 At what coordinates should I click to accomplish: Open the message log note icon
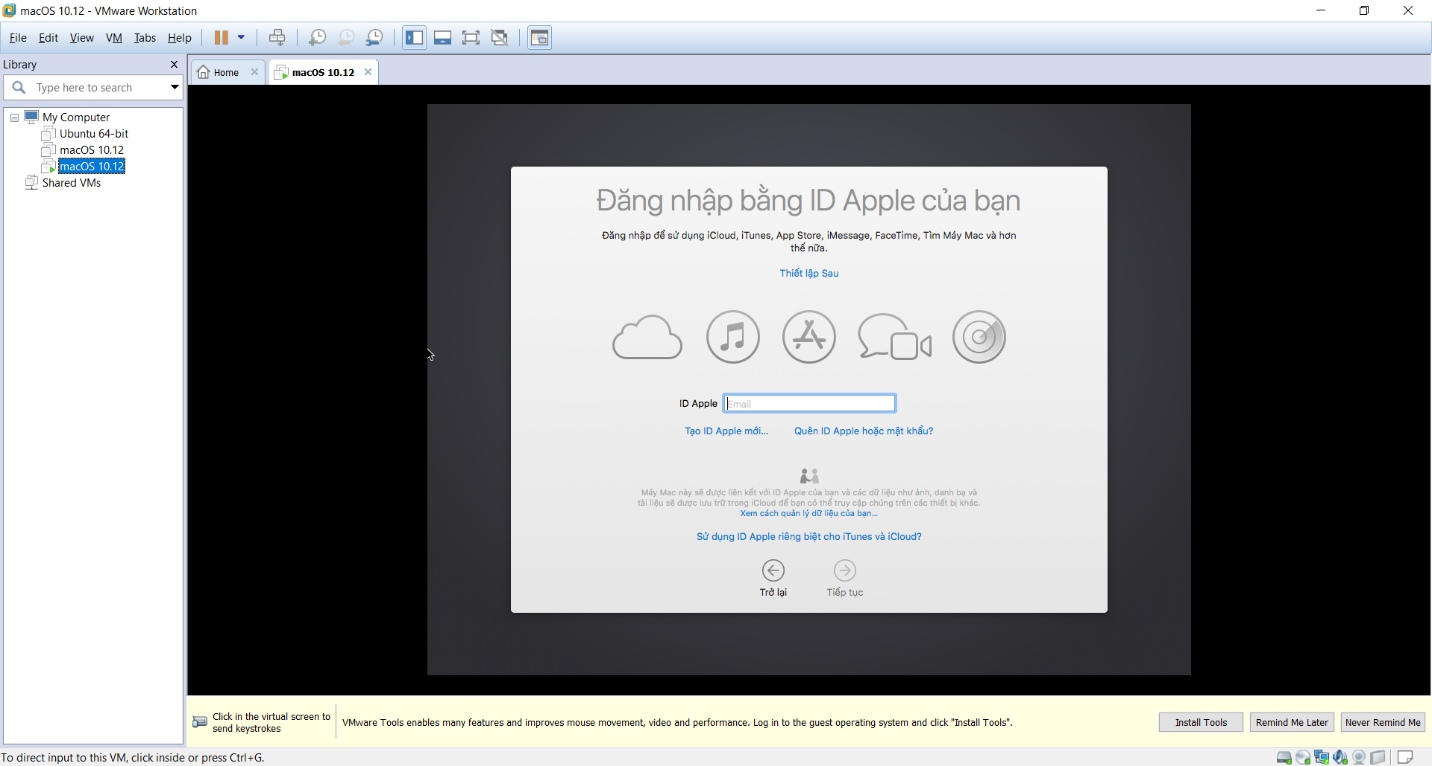click(1404, 757)
